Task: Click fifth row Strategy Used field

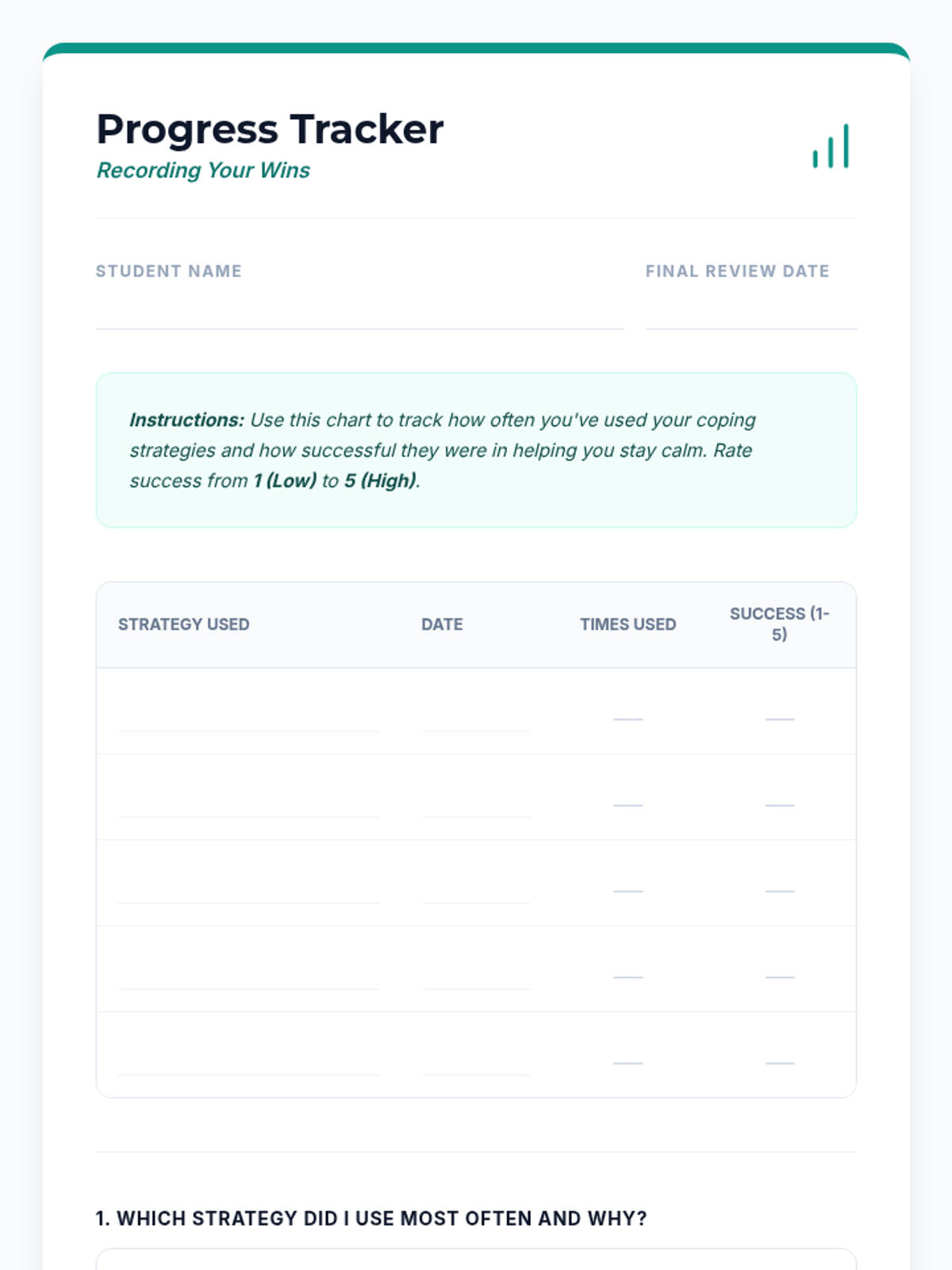Action: pos(248,1059)
